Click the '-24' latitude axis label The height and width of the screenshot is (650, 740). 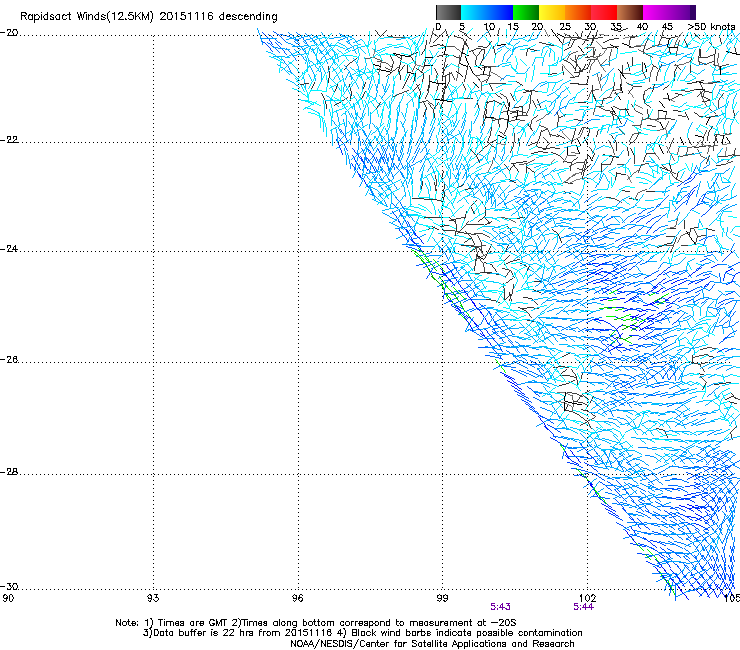(9, 249)
